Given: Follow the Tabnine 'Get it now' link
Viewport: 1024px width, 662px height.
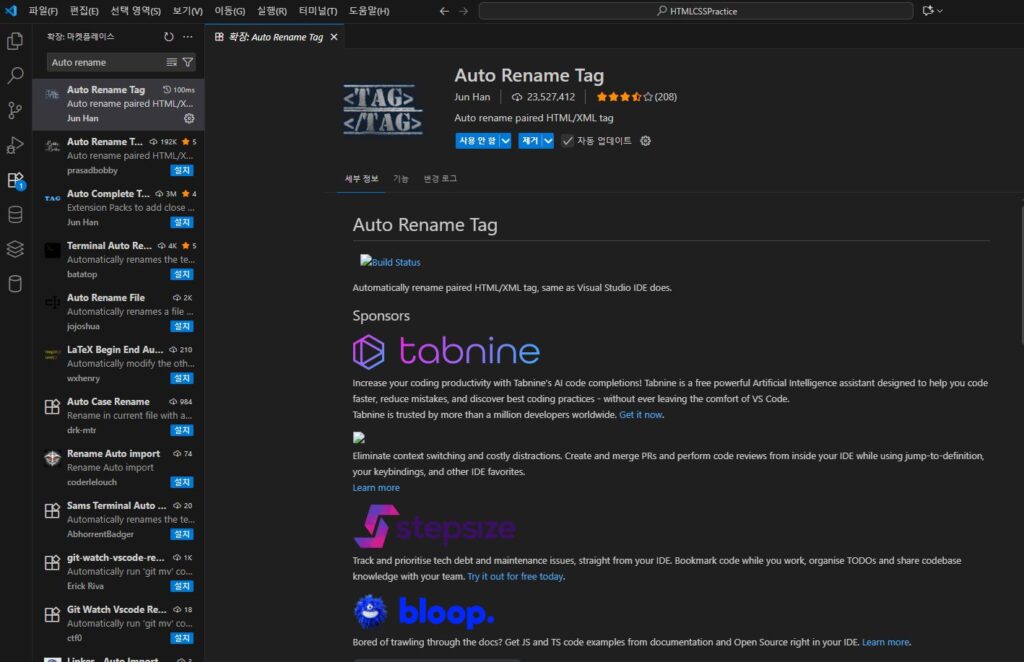Looking at the screenshot, I should (640, 413).
